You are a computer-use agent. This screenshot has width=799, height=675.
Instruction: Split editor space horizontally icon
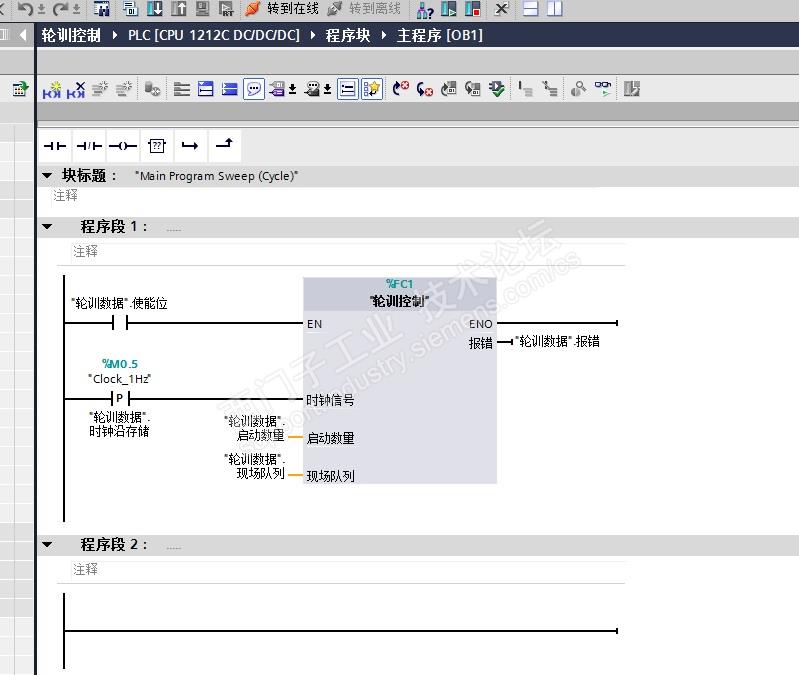(x=530, y=9)
